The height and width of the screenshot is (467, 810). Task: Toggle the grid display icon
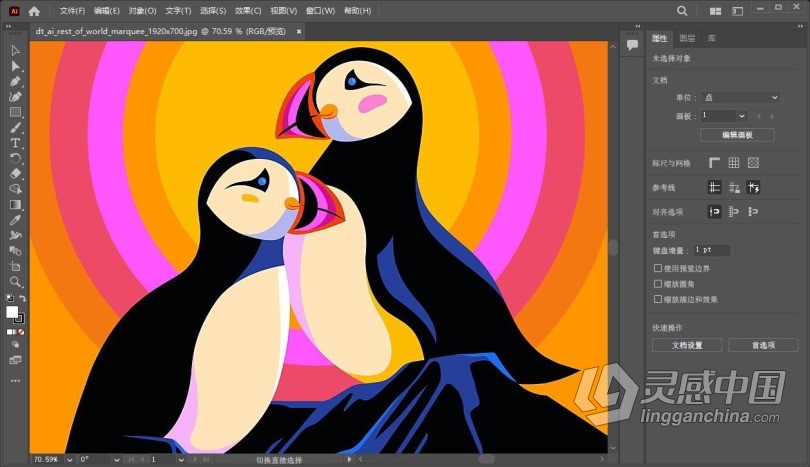(x=734, y=163)
